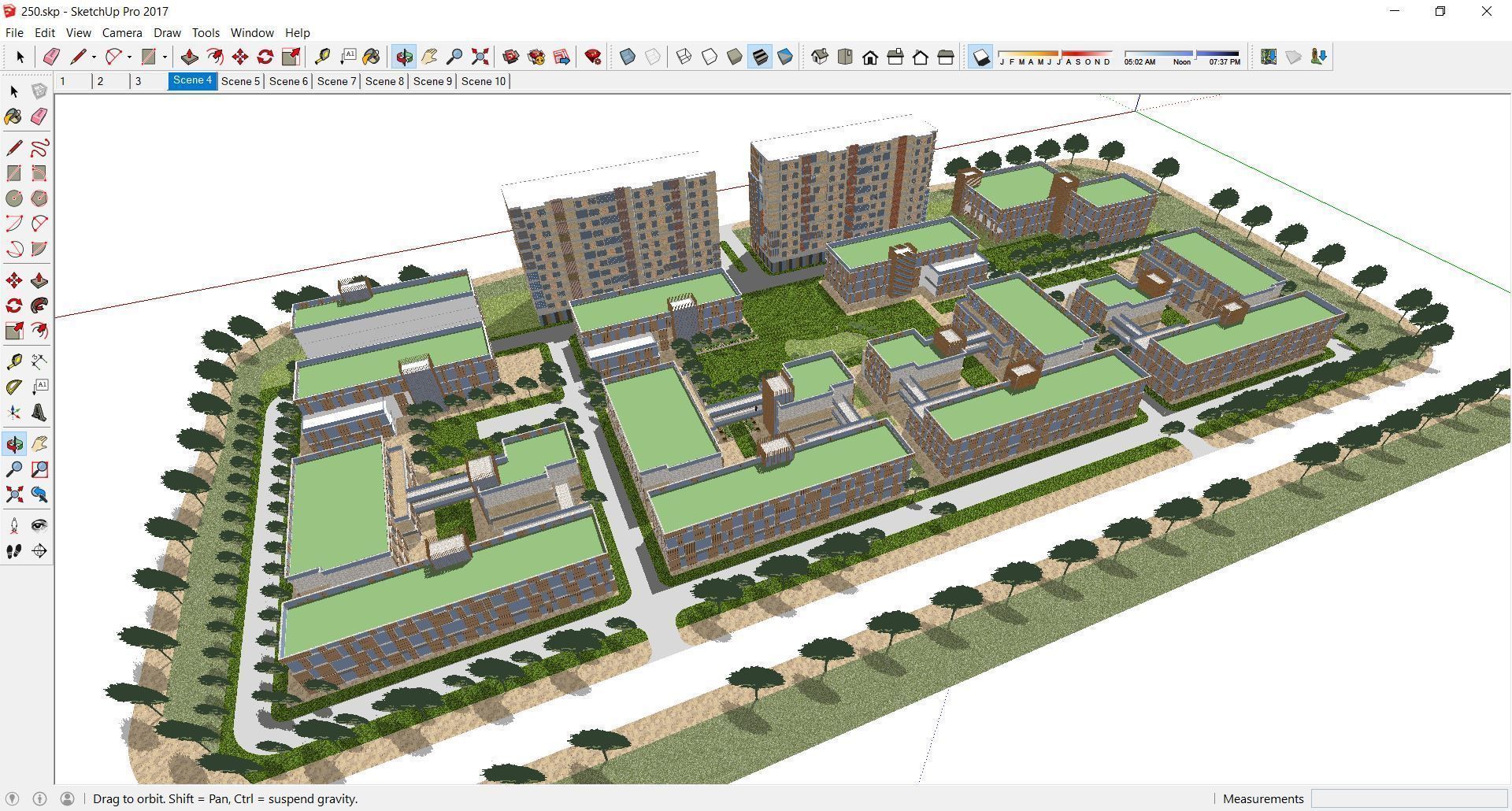Activate the Position Camera tool
1512x811 pixels.
(x=14, y=526)
